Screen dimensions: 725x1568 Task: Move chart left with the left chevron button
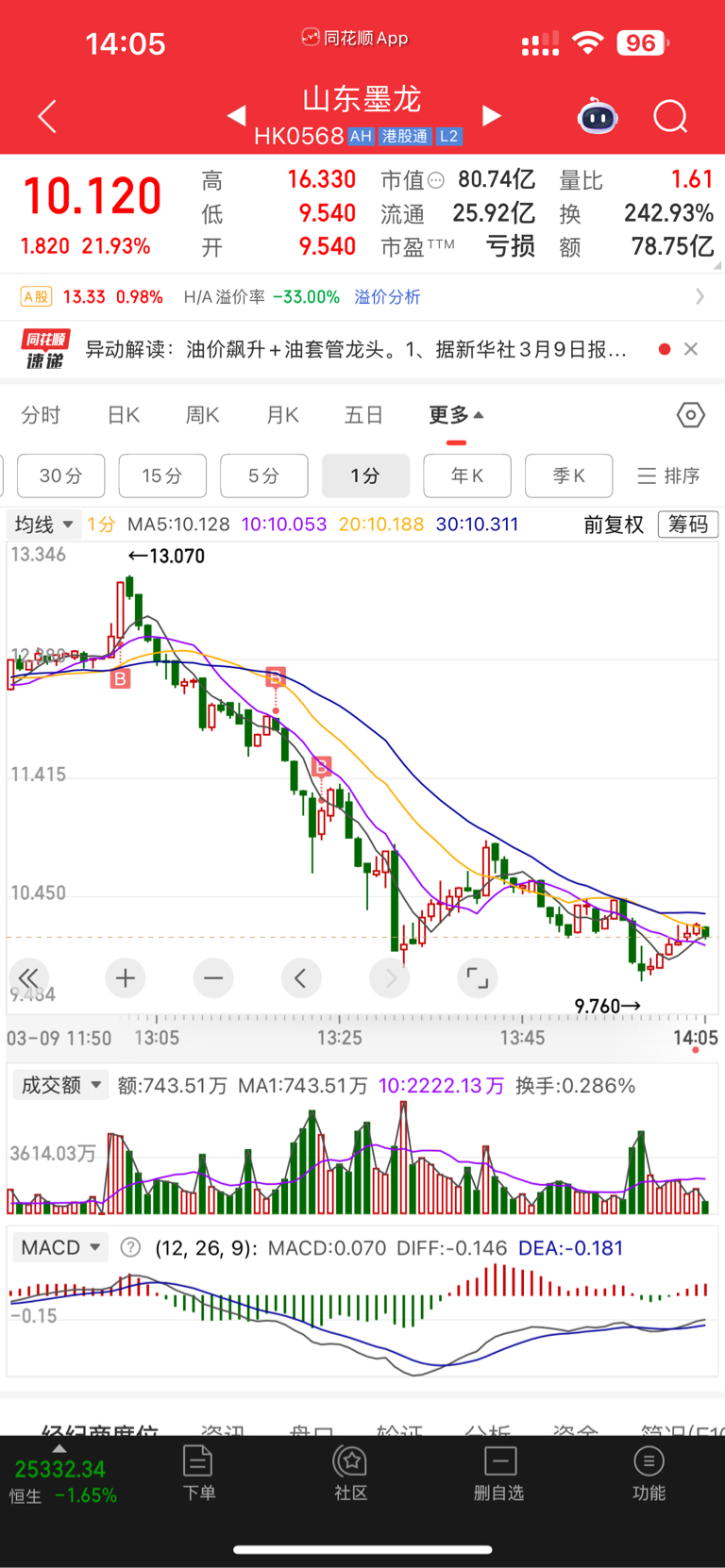301,978
